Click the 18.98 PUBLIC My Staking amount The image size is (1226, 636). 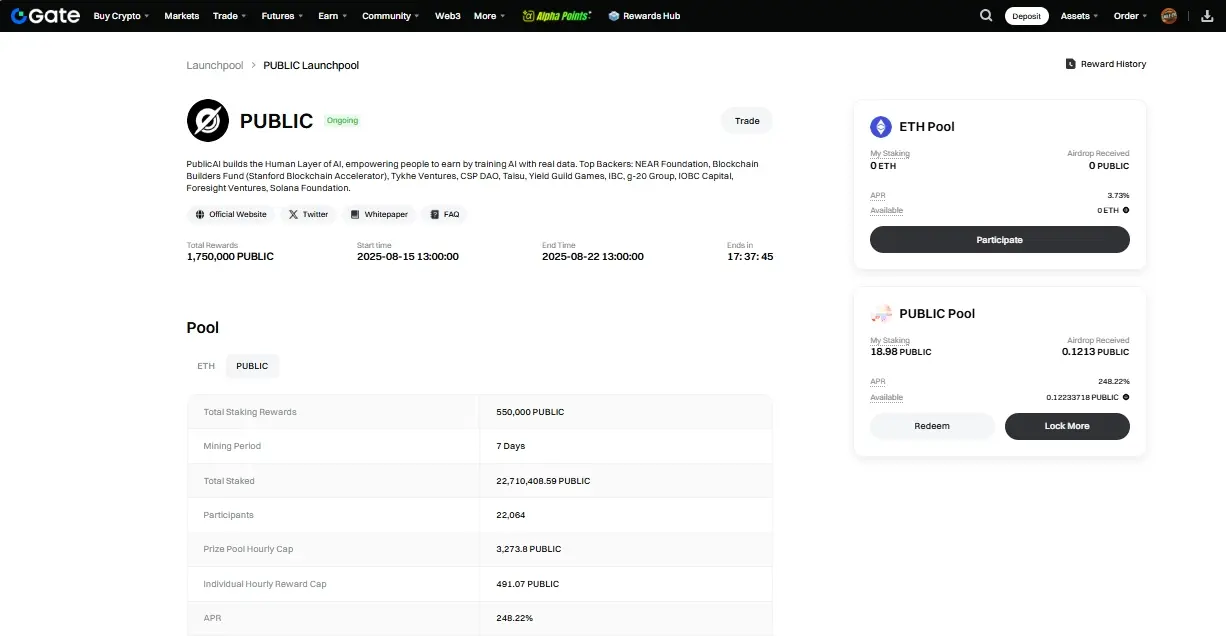tap(901, 352)
